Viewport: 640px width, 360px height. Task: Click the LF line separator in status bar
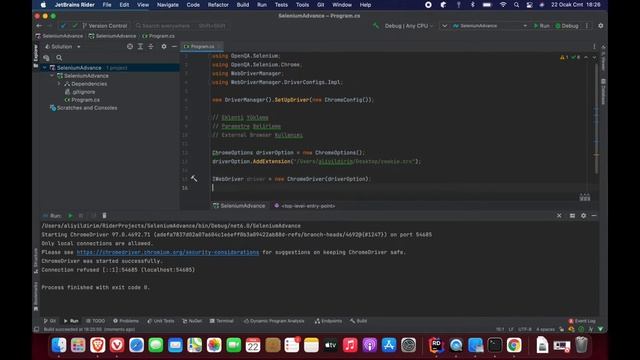511,329
